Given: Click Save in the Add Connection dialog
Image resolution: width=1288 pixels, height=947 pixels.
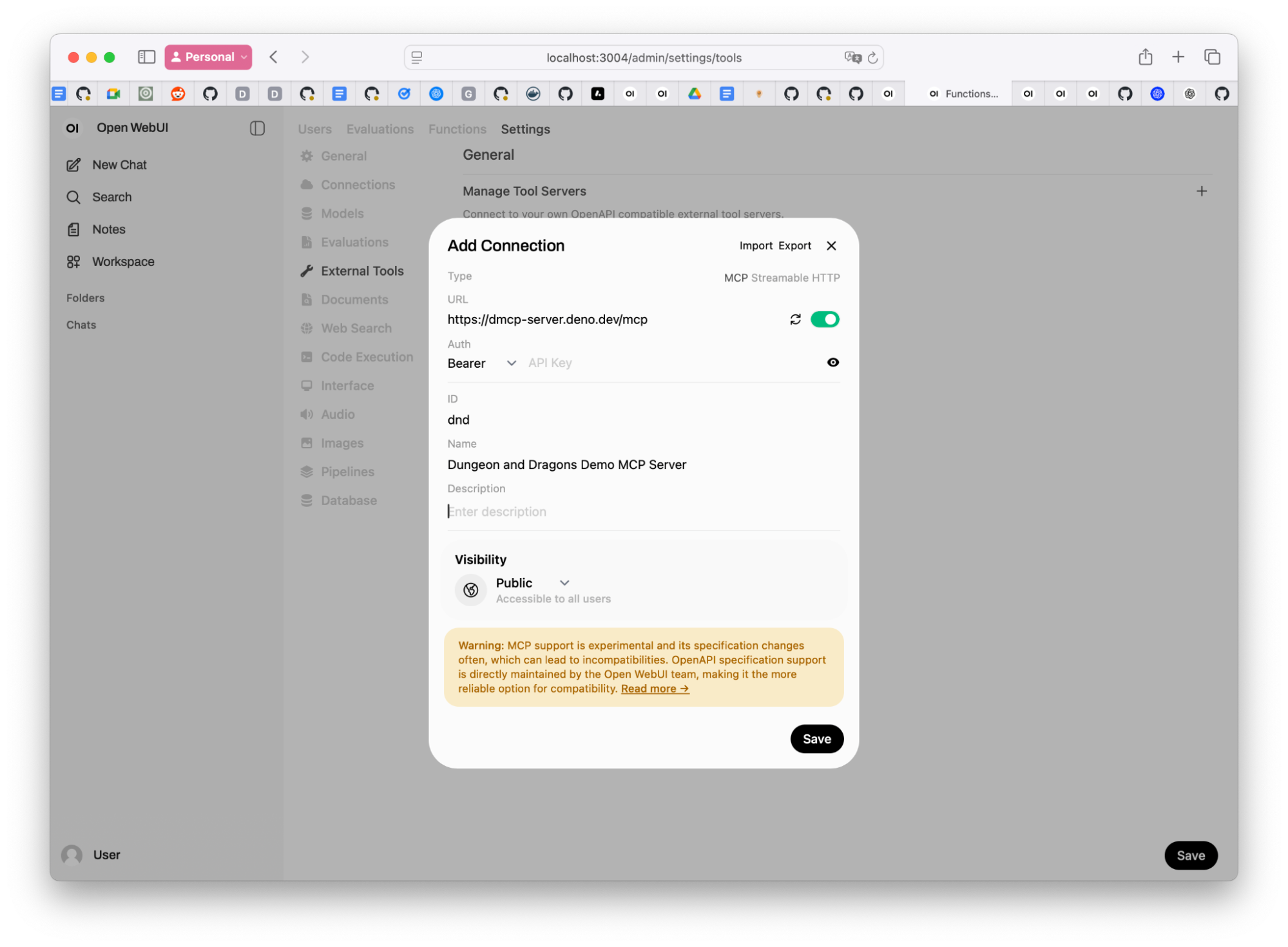Looking at the screenshot, I should point(816,739).
